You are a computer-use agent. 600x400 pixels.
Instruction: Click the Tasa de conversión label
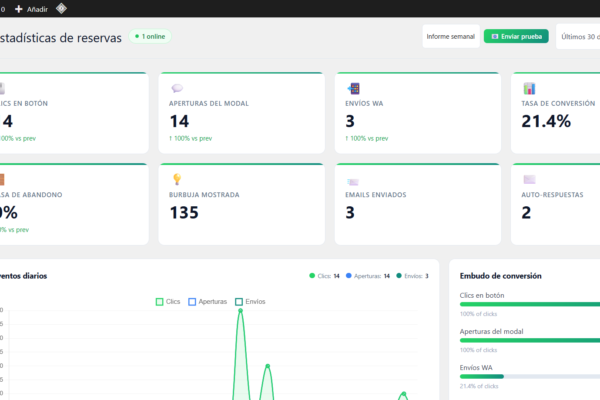pyautogui.click(x=558, y=103)
